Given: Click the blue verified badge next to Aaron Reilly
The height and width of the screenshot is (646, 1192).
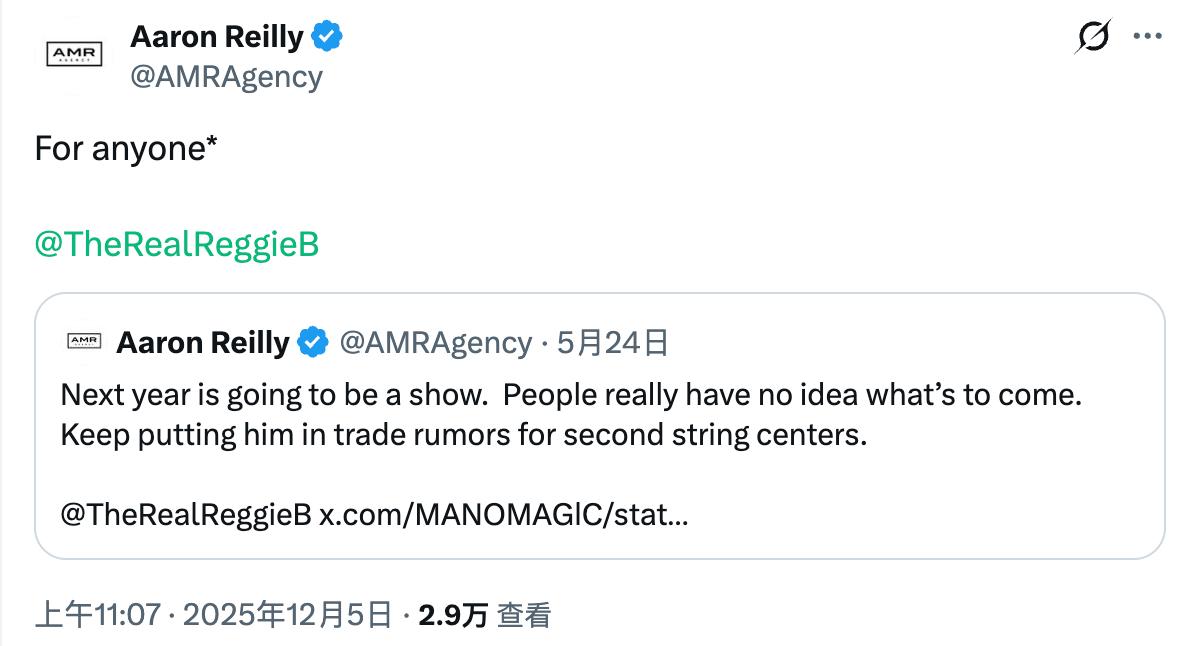Looking at the screenshot, I should [325, 35].
